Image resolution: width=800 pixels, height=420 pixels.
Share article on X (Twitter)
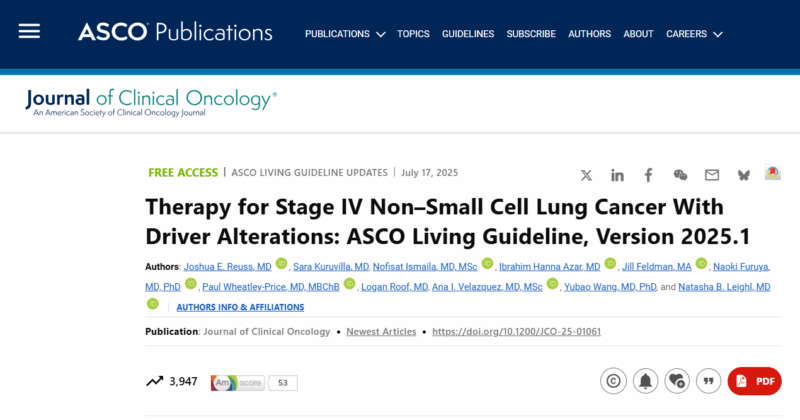[x=586, y=176]
